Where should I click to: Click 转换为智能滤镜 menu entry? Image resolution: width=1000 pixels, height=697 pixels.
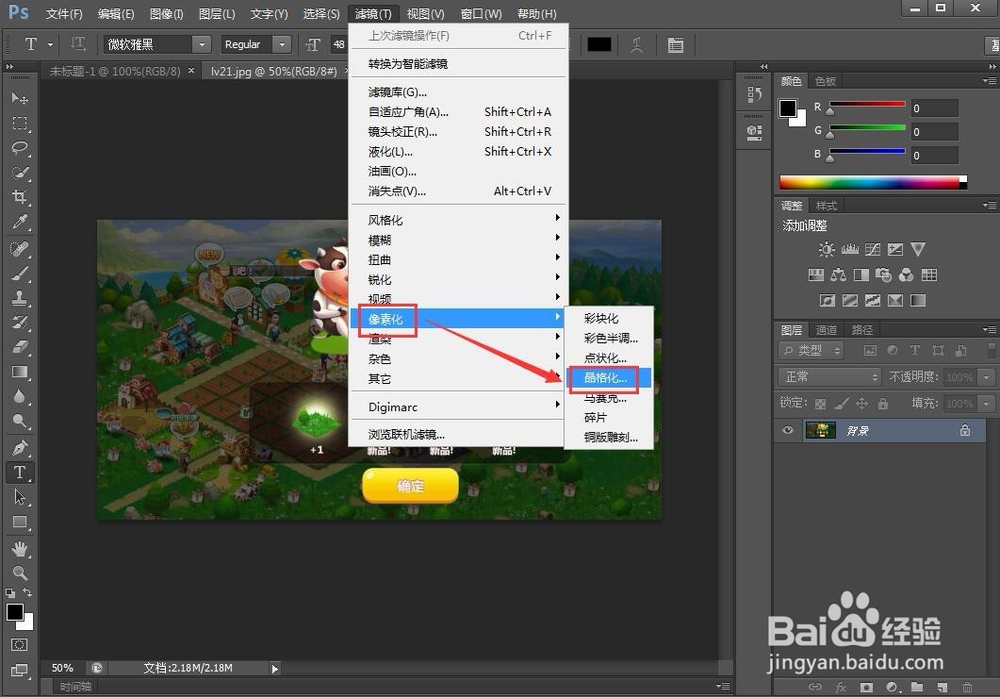click(x=458, y=64)
